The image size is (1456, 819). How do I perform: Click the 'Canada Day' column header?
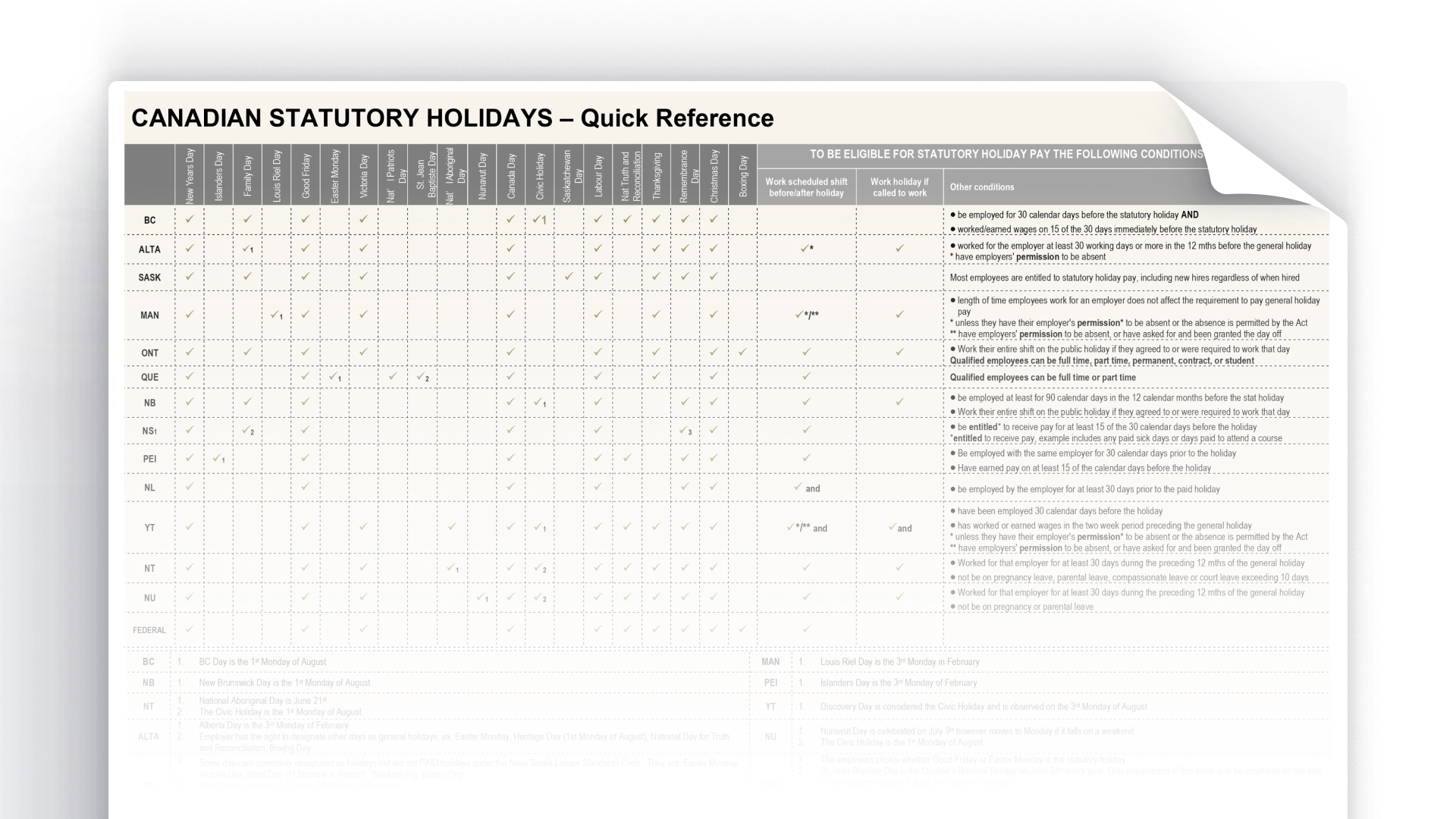511,175
